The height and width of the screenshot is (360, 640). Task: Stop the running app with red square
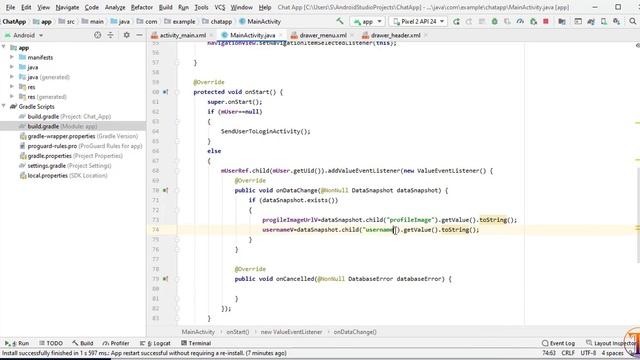pos(546,21)
